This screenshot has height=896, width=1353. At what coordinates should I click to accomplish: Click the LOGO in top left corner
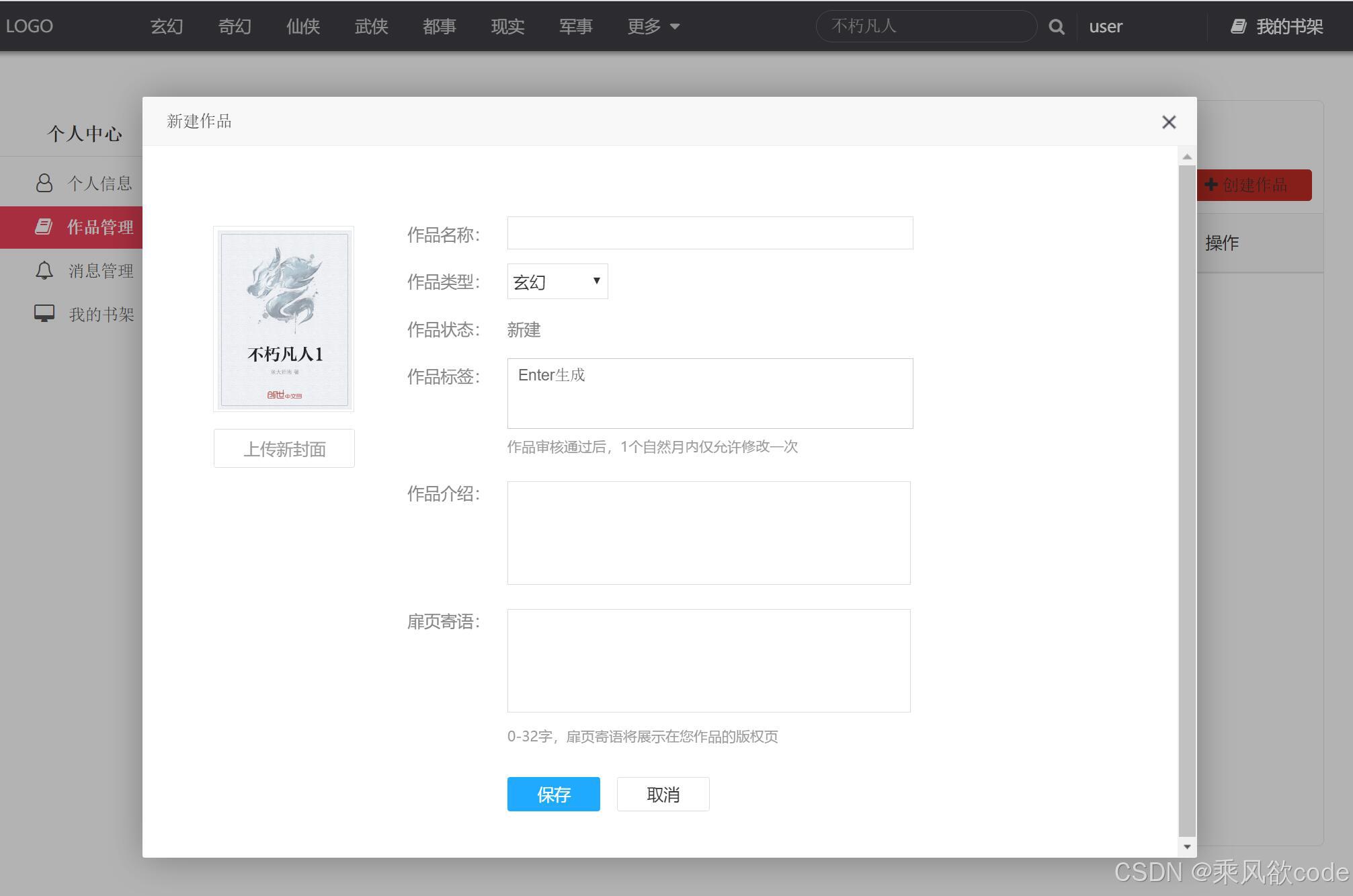coord(30,26)
